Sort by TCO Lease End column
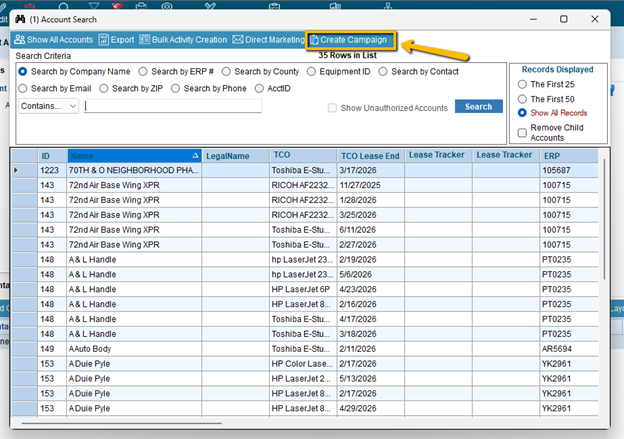Image resolution: width=624 pixels, height=439 pixels. (370, 156)
